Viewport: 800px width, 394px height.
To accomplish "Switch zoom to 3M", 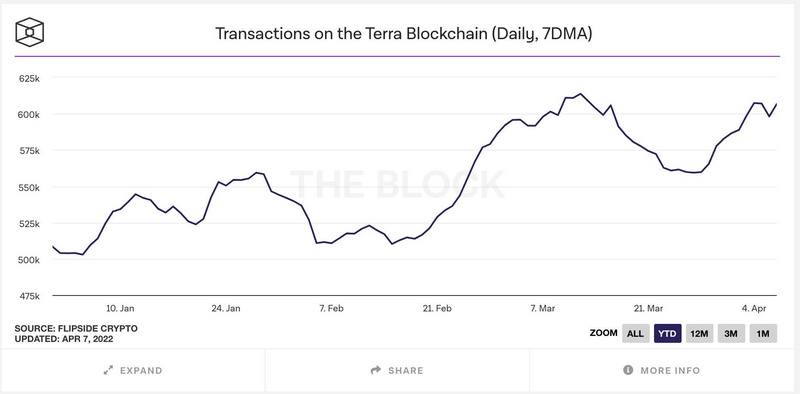I will [731, 333].
